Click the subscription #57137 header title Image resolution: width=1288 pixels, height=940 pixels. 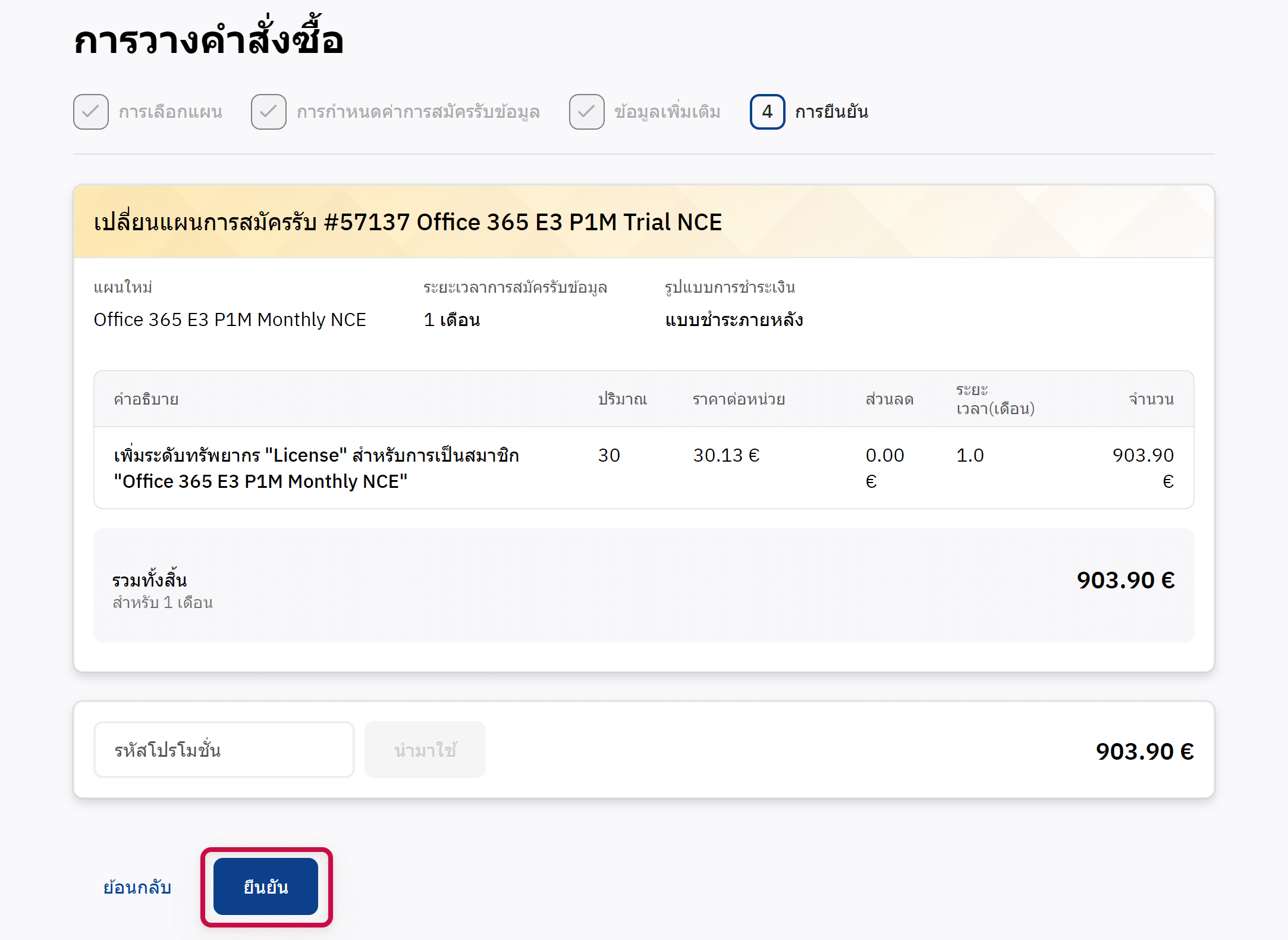(408, 222)
